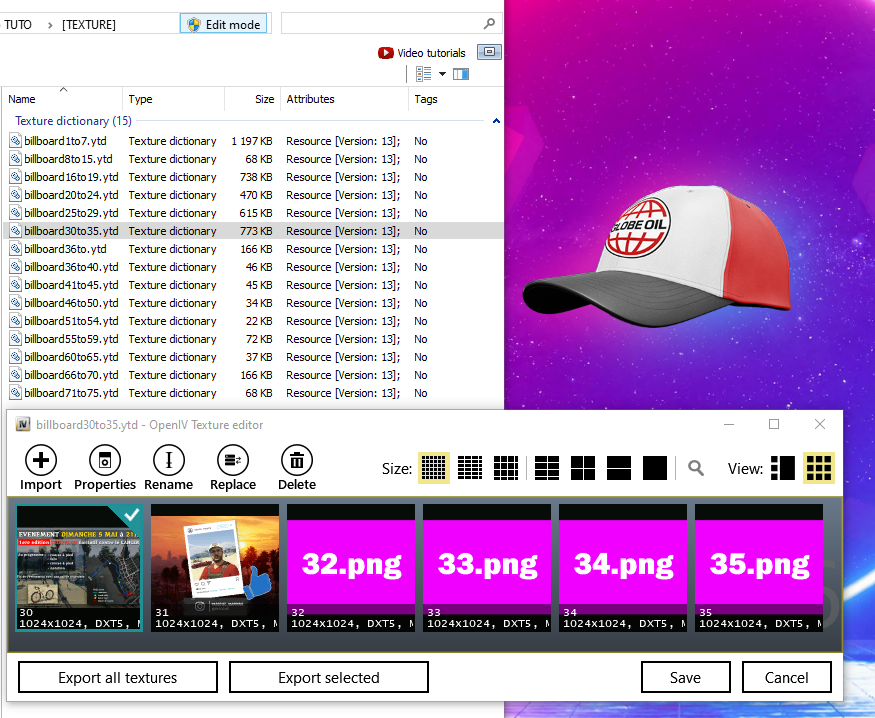The width and height of the screenshot is (875, 718).
Task: Open texture Properties
Action: tap(104, 461)
